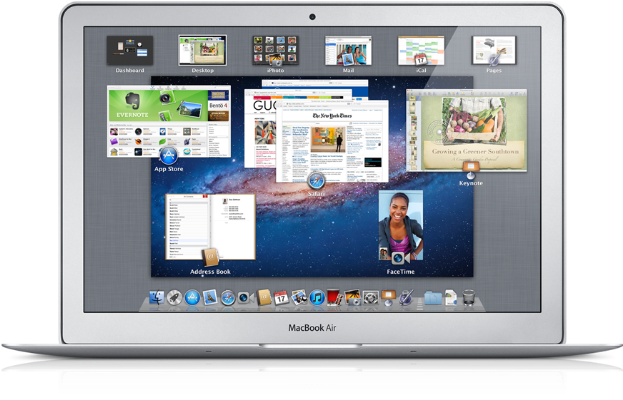Open Photo Booth icon in the Dock
The width and height of the screenshot is (623, 400).
coord(335,297)
